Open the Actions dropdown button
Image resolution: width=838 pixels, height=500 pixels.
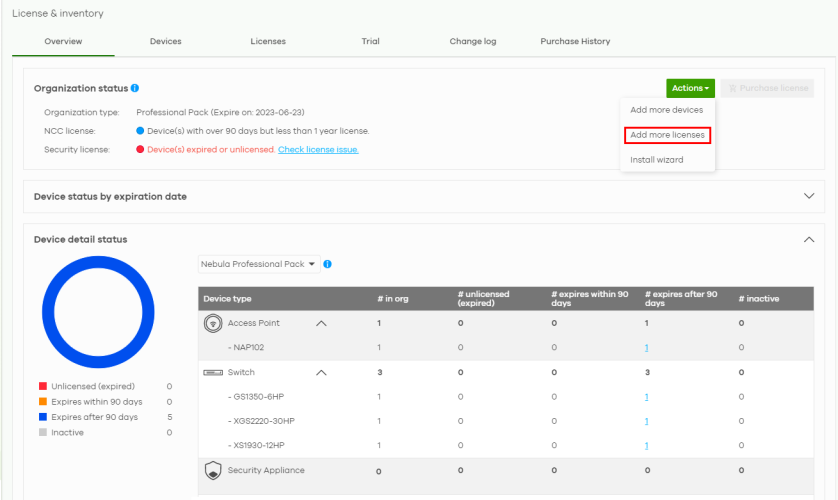click(690, 88)
